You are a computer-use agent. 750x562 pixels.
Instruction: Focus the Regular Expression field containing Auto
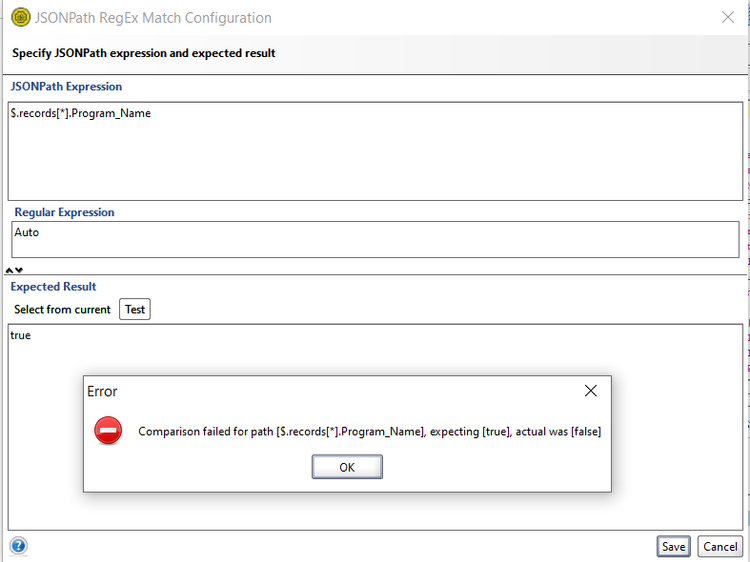375,239
